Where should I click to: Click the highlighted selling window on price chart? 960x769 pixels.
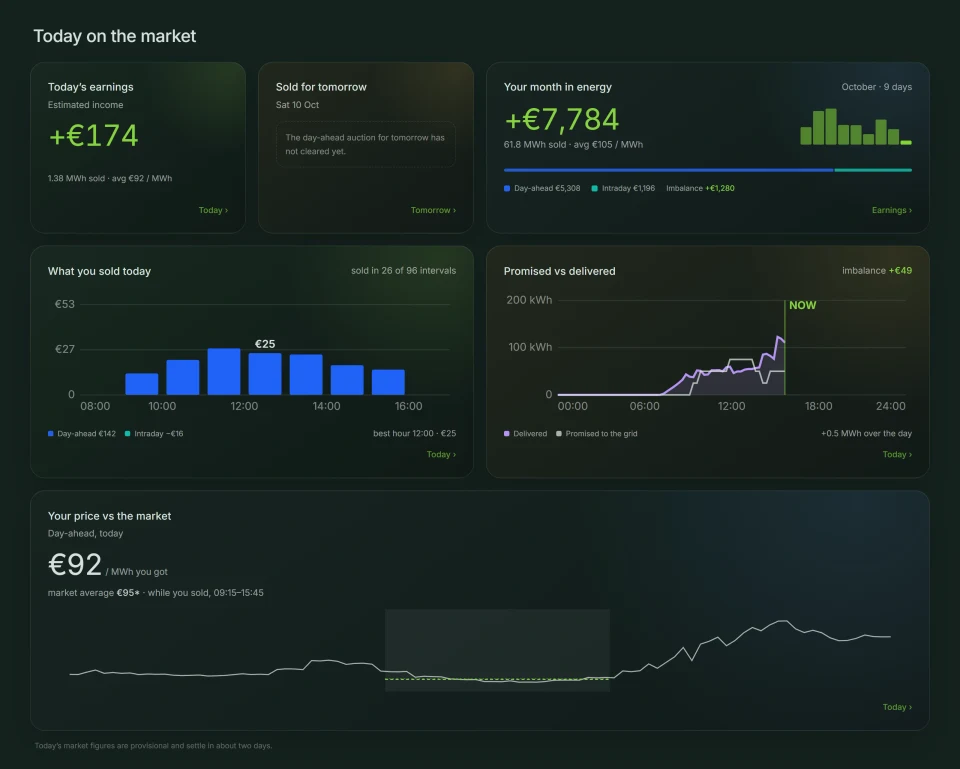(x=497, y=650)
